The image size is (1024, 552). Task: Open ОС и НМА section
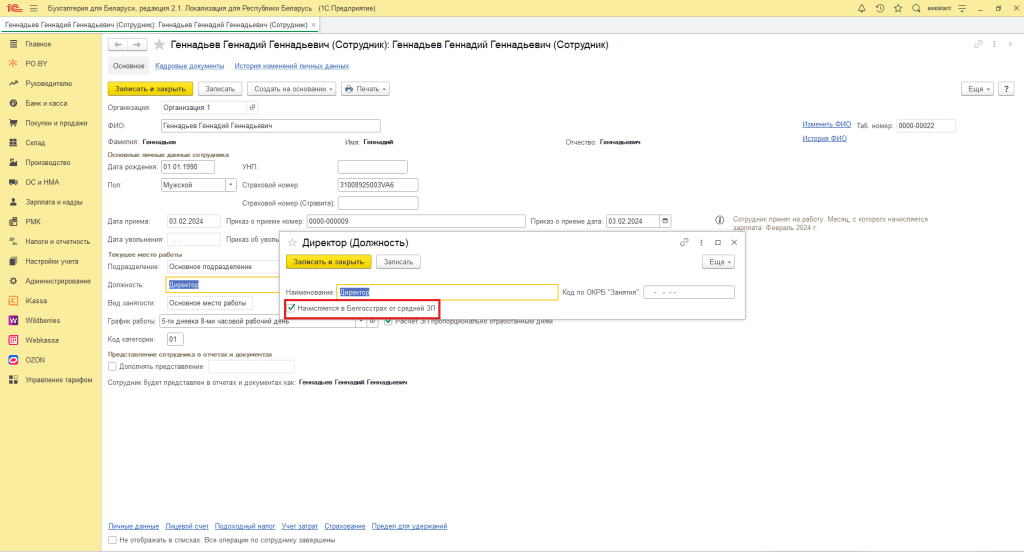(x=42, y=182)
